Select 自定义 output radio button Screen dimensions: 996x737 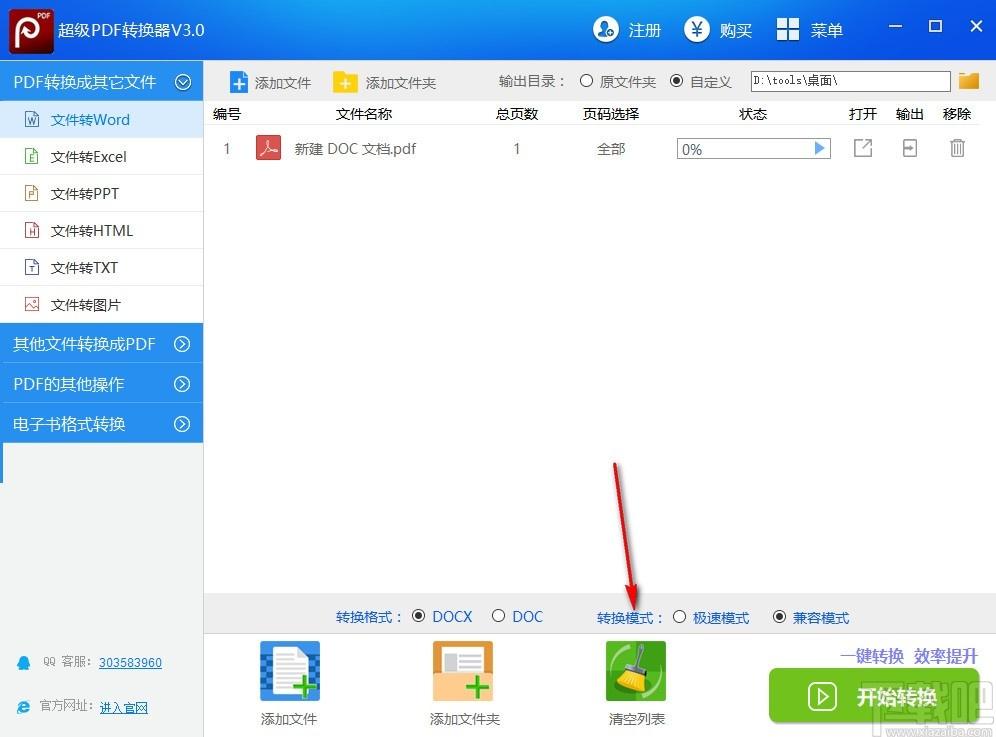coord(676,81)
